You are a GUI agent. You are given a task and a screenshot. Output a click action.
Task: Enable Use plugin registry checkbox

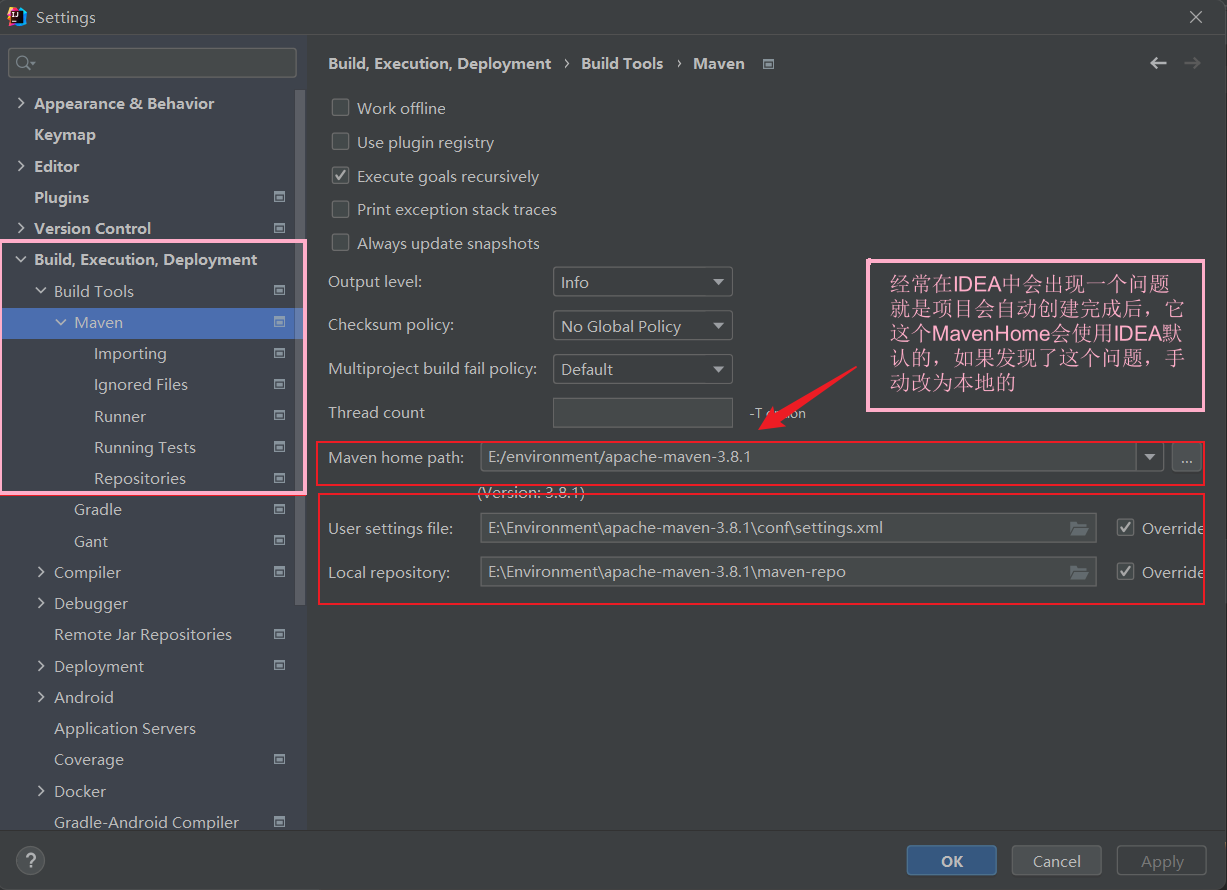coord(340,142)
